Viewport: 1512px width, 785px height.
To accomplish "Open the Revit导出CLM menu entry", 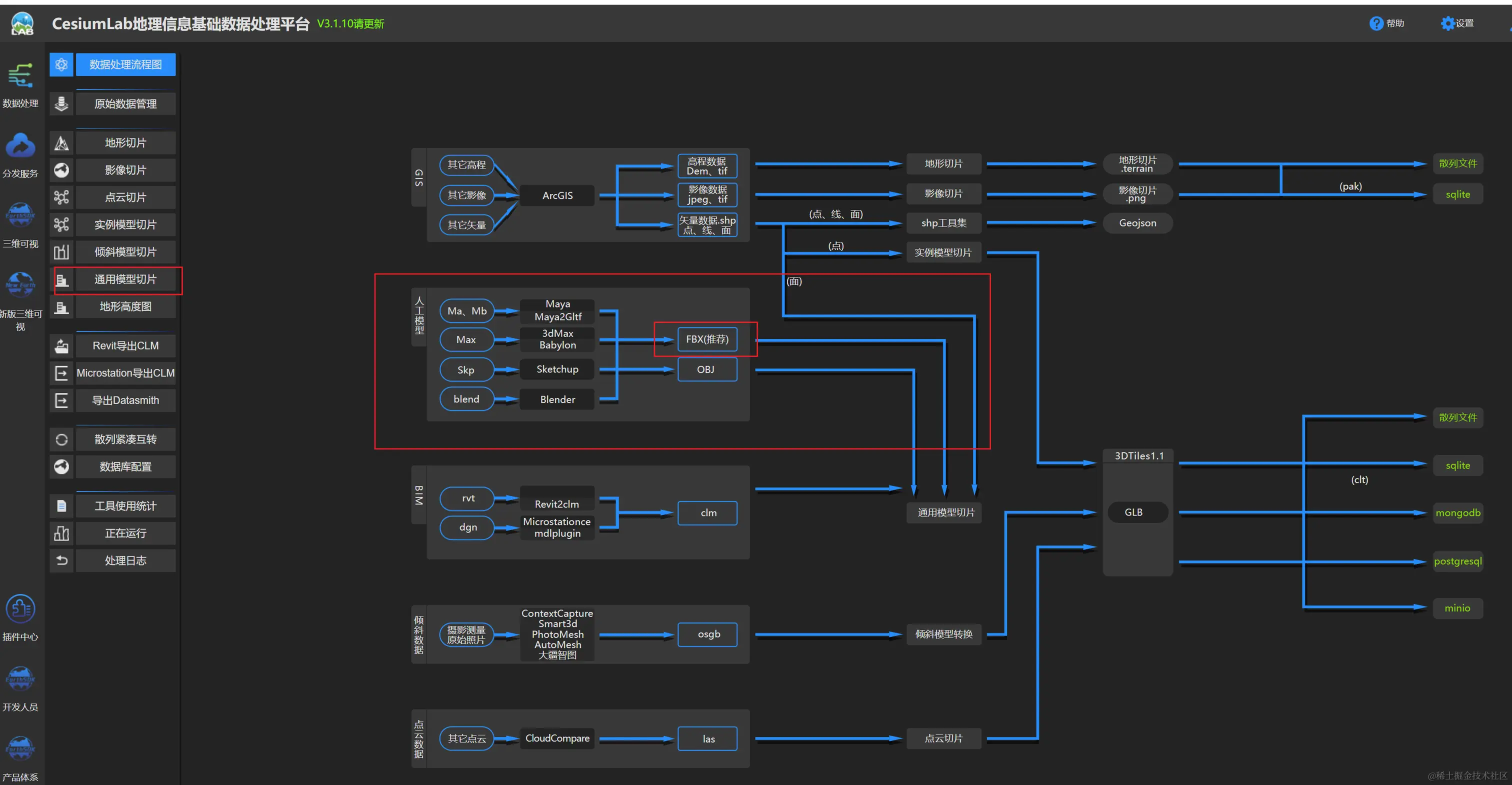I will (125, 346).
